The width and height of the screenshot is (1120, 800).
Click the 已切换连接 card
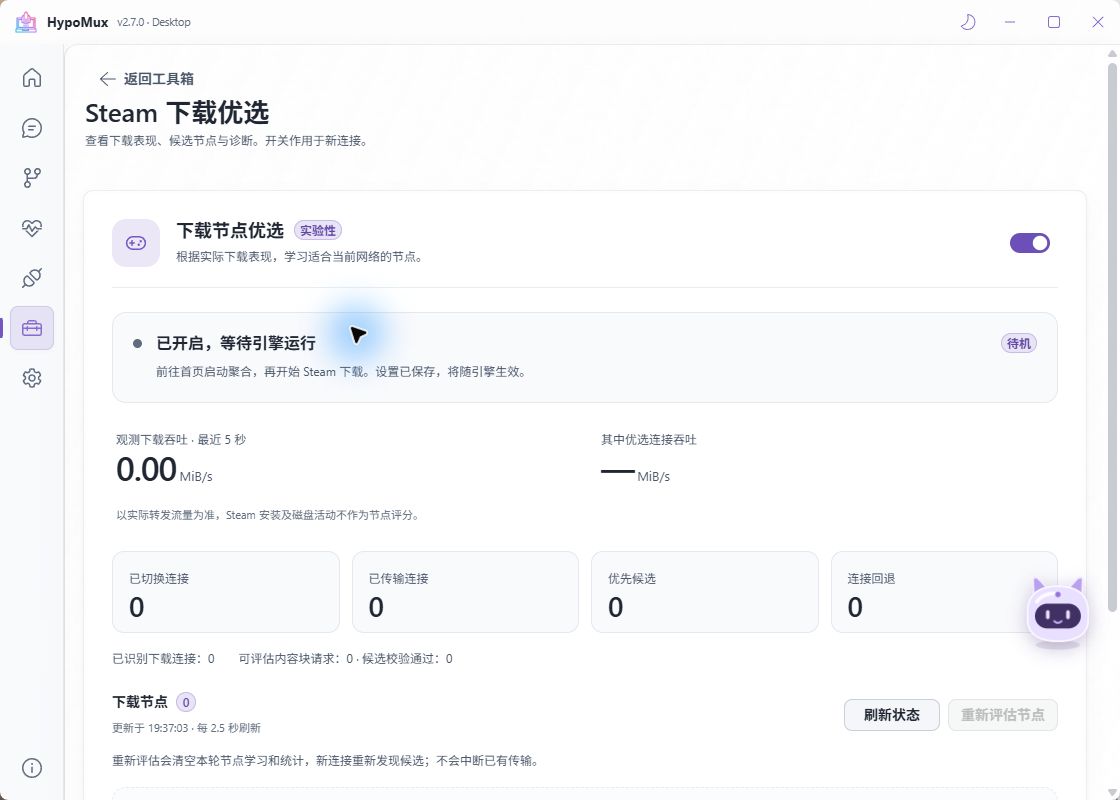point(226,592)
